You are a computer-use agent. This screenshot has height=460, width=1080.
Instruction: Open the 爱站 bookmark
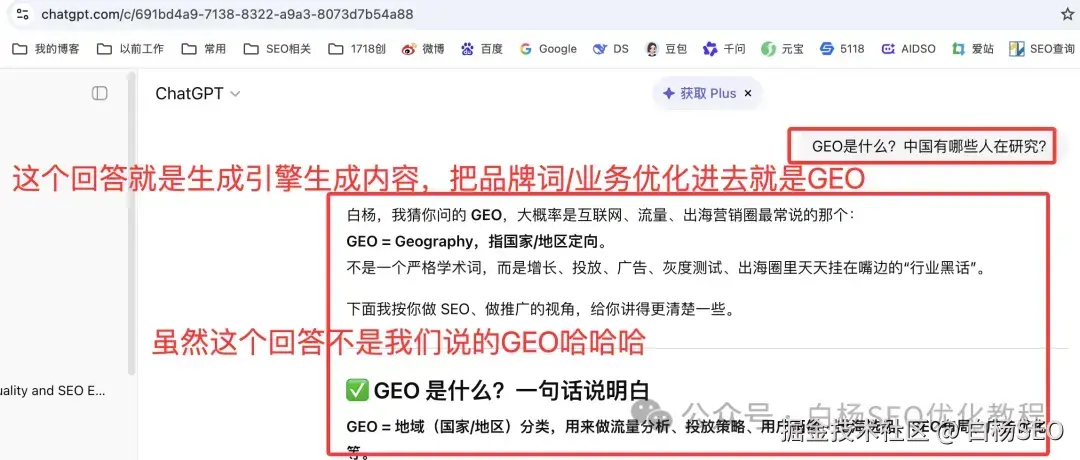click(x=973, y=49)
